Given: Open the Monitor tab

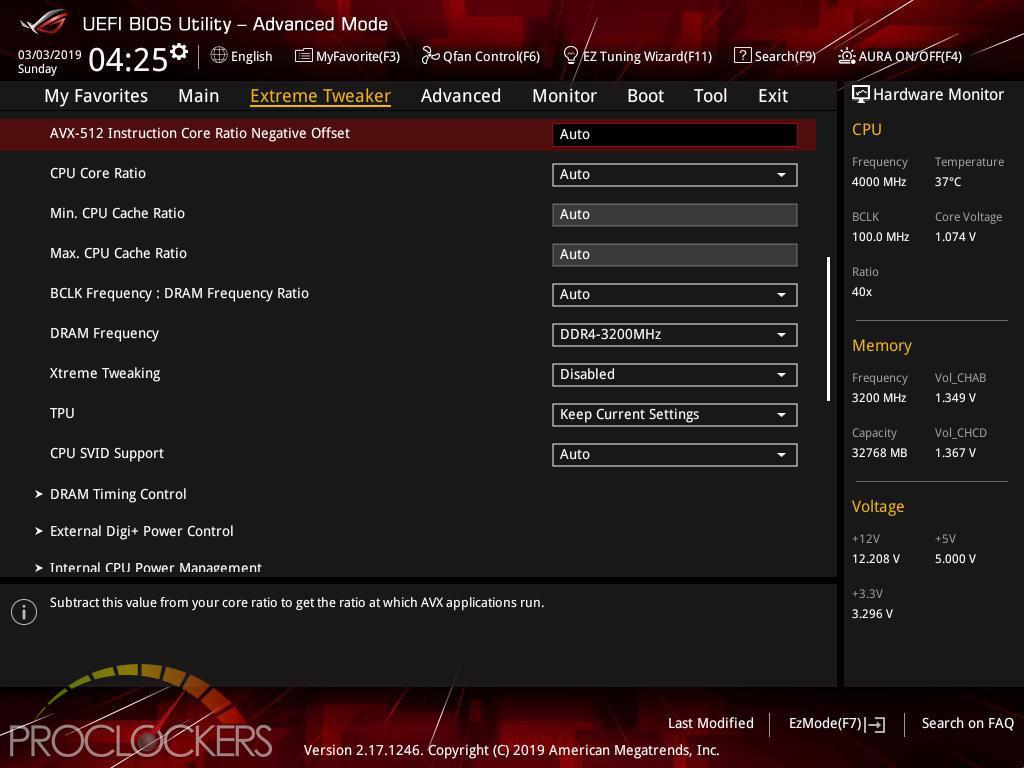Looking at the screenshot, I should click(x=564, y=96).
